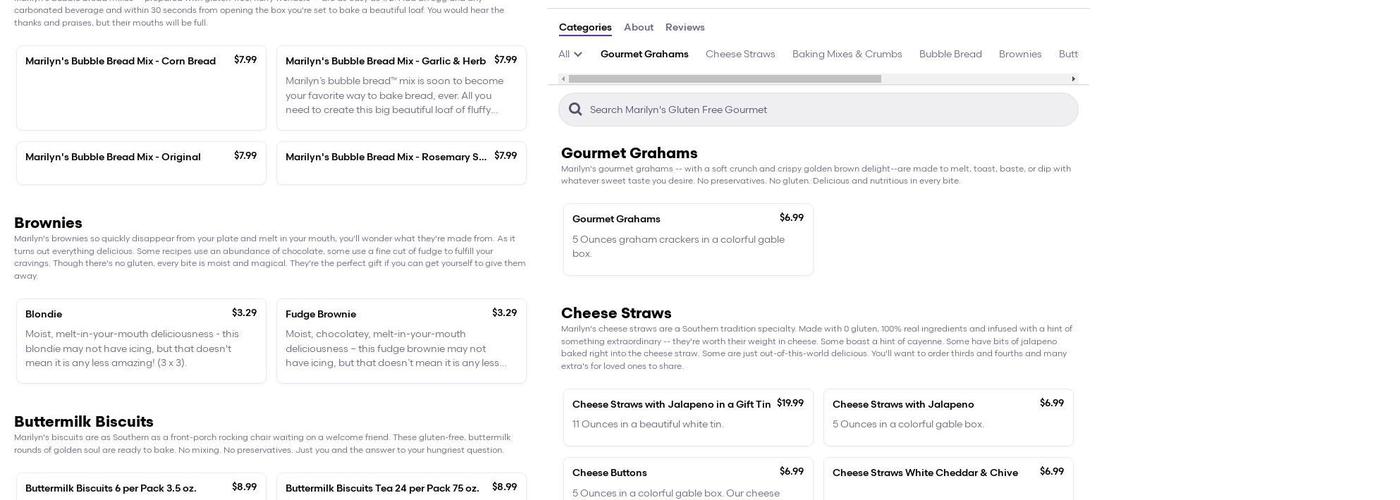Open Bubble Bread Mix Corn Bread item
1400x500 pixels.
click(x=141, y=88)
